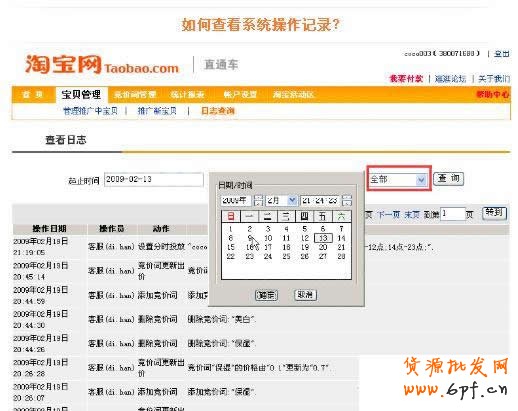
Task: Click detail text about price updated to 0.7
Action: pyautogui.click(x=259, y=368)
